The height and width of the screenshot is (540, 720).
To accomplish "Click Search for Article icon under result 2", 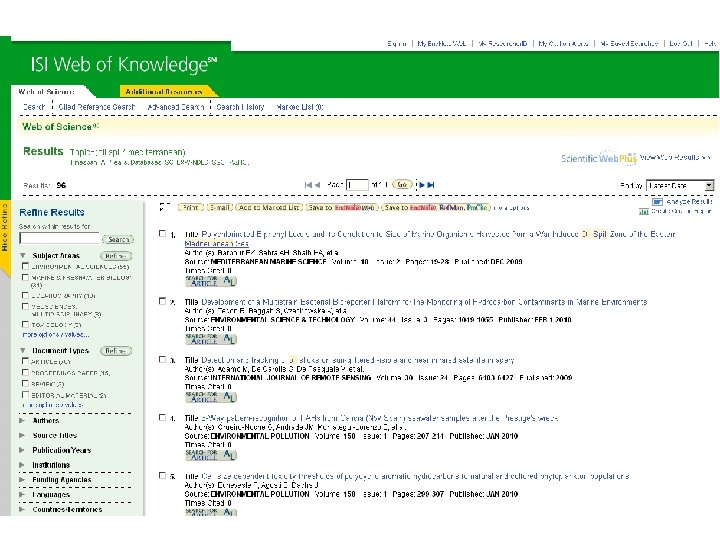I will (211, 339).
